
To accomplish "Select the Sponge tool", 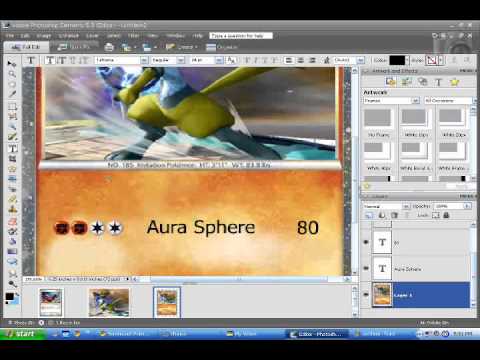I will [12, 284].
